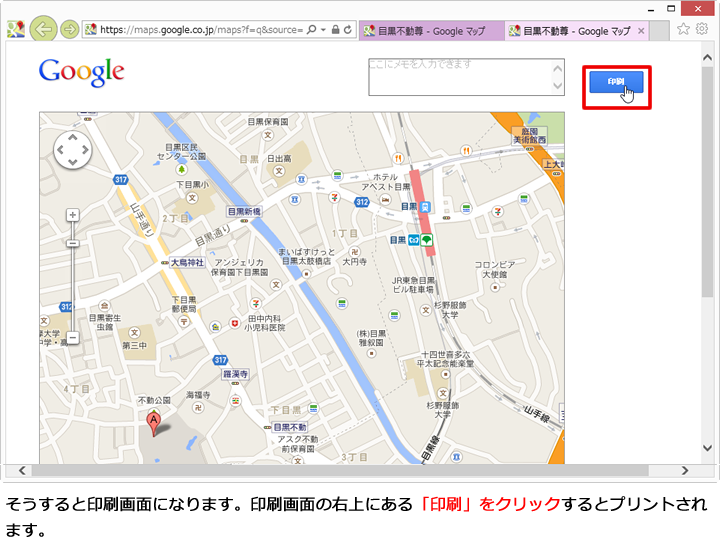Viewport: 720px width, 538px height.
Task: Zoom out with the map minus button
Action: point(73,338)
